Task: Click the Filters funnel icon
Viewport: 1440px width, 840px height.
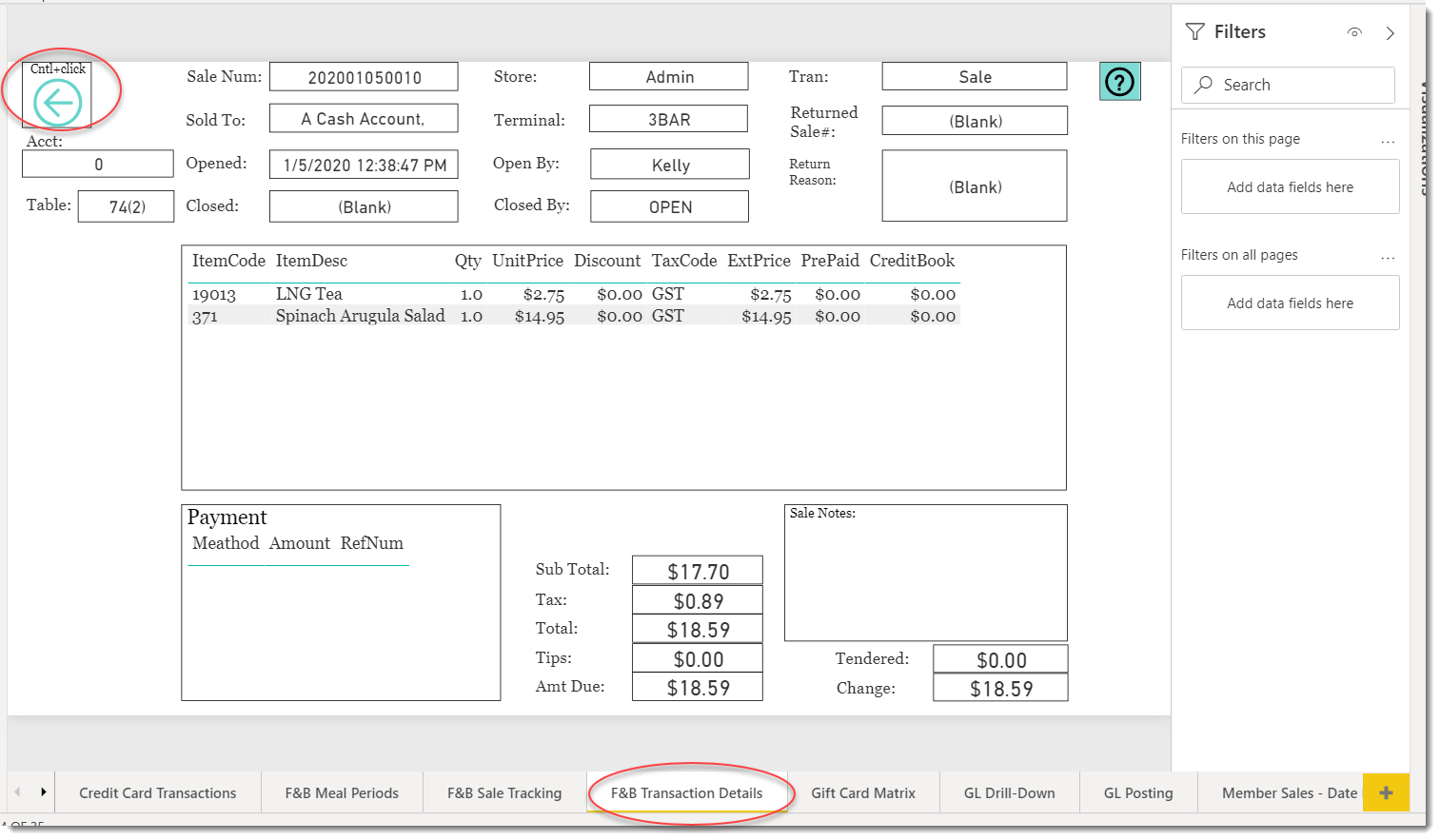Action: (1195, 32)
